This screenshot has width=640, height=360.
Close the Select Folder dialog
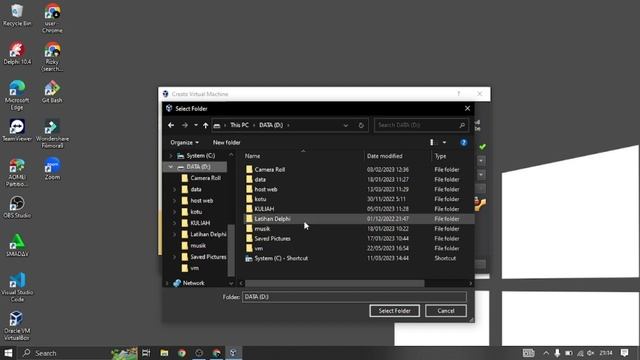click(x=467, y=109)
